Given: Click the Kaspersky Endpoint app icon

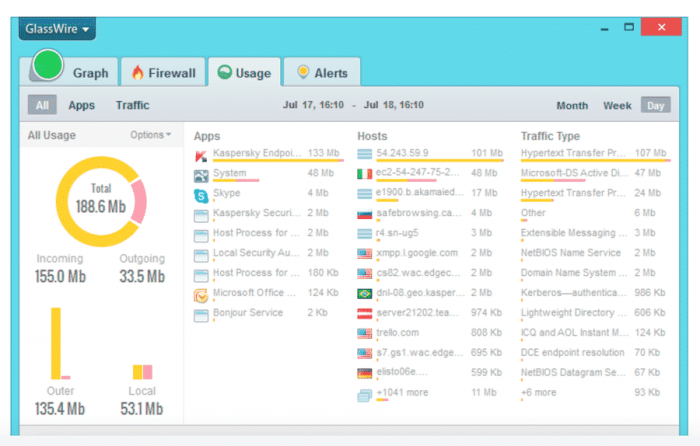Looking at the screenshot, I should [201, 156].
